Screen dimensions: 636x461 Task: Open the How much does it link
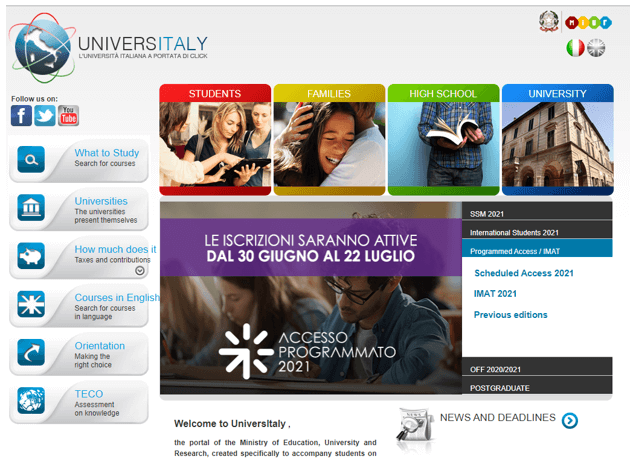point(115,249)
